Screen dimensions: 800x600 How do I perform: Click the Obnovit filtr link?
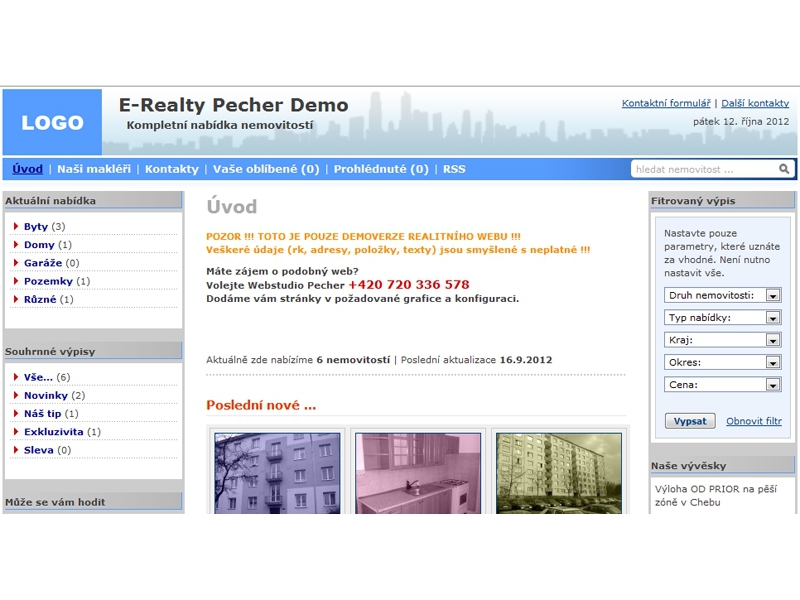pyautogui.click(x=753, y=421)
